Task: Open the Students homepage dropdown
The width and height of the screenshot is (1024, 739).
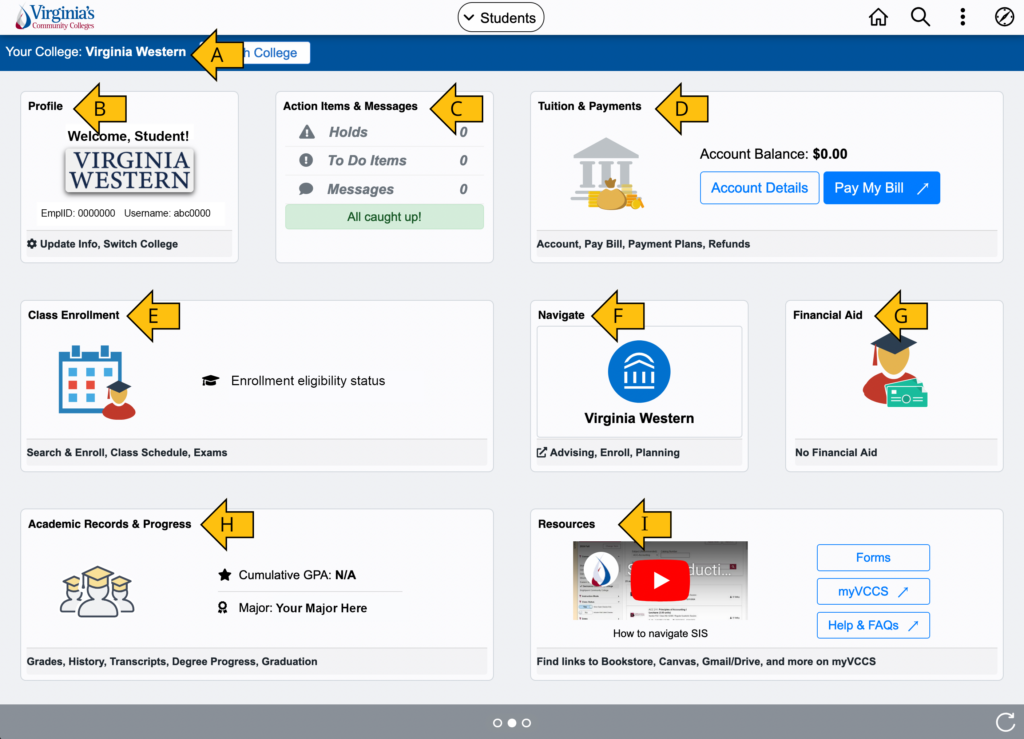Action: (501, 18)
